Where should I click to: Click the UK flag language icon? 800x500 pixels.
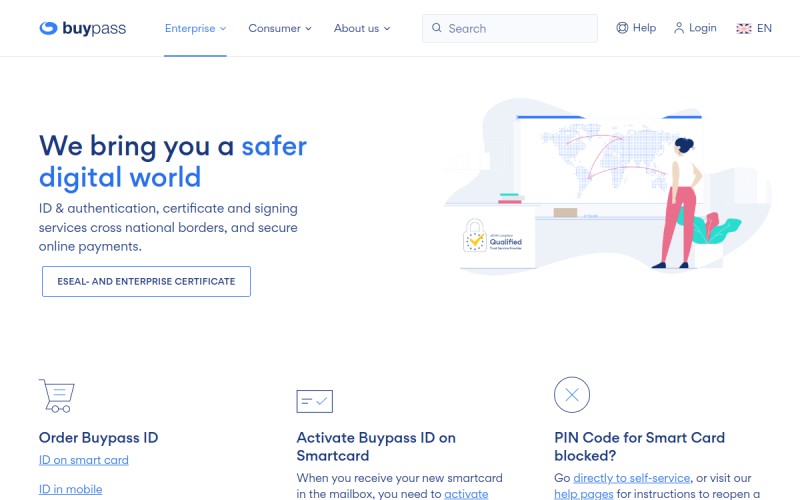pos(744,29)
